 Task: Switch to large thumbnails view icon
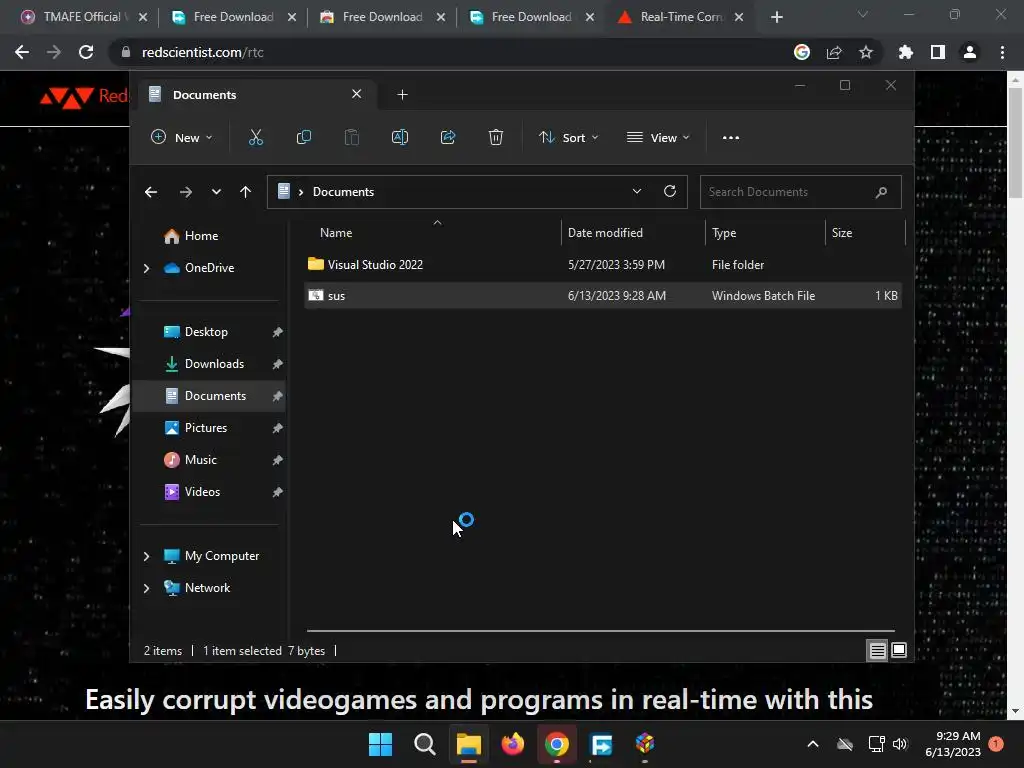click(x=899, y=650)
